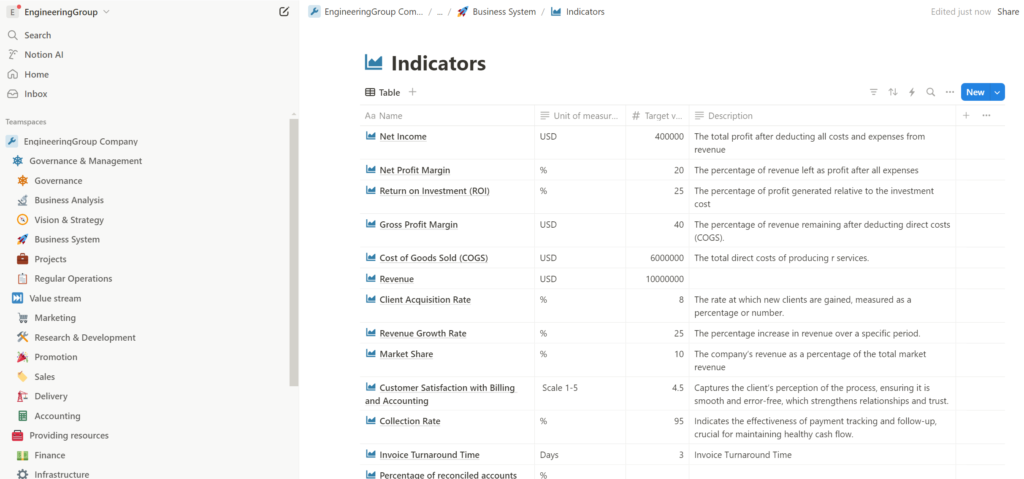Screen dimensions: 1024x479
Task: Open the Marketing page in sidebar
Action: click(55, 318)
